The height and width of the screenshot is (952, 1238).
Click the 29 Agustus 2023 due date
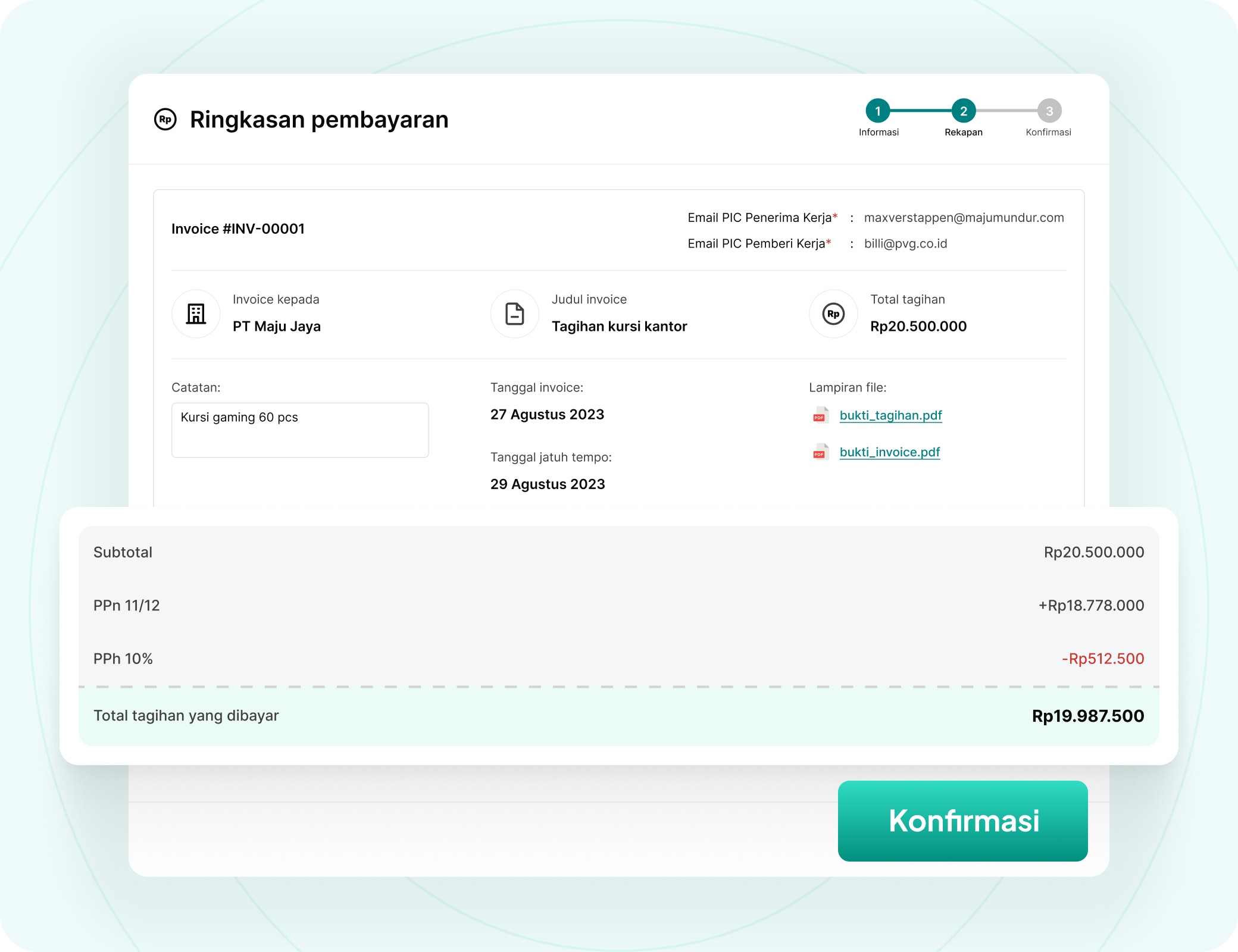click(x=548, y=484)
